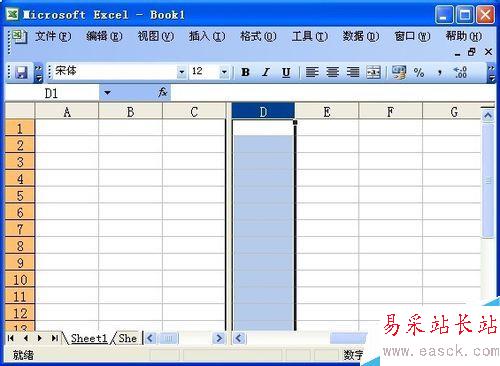
Task: Click the vertical scrollbar thumb
Action: (x=488, y=181)
